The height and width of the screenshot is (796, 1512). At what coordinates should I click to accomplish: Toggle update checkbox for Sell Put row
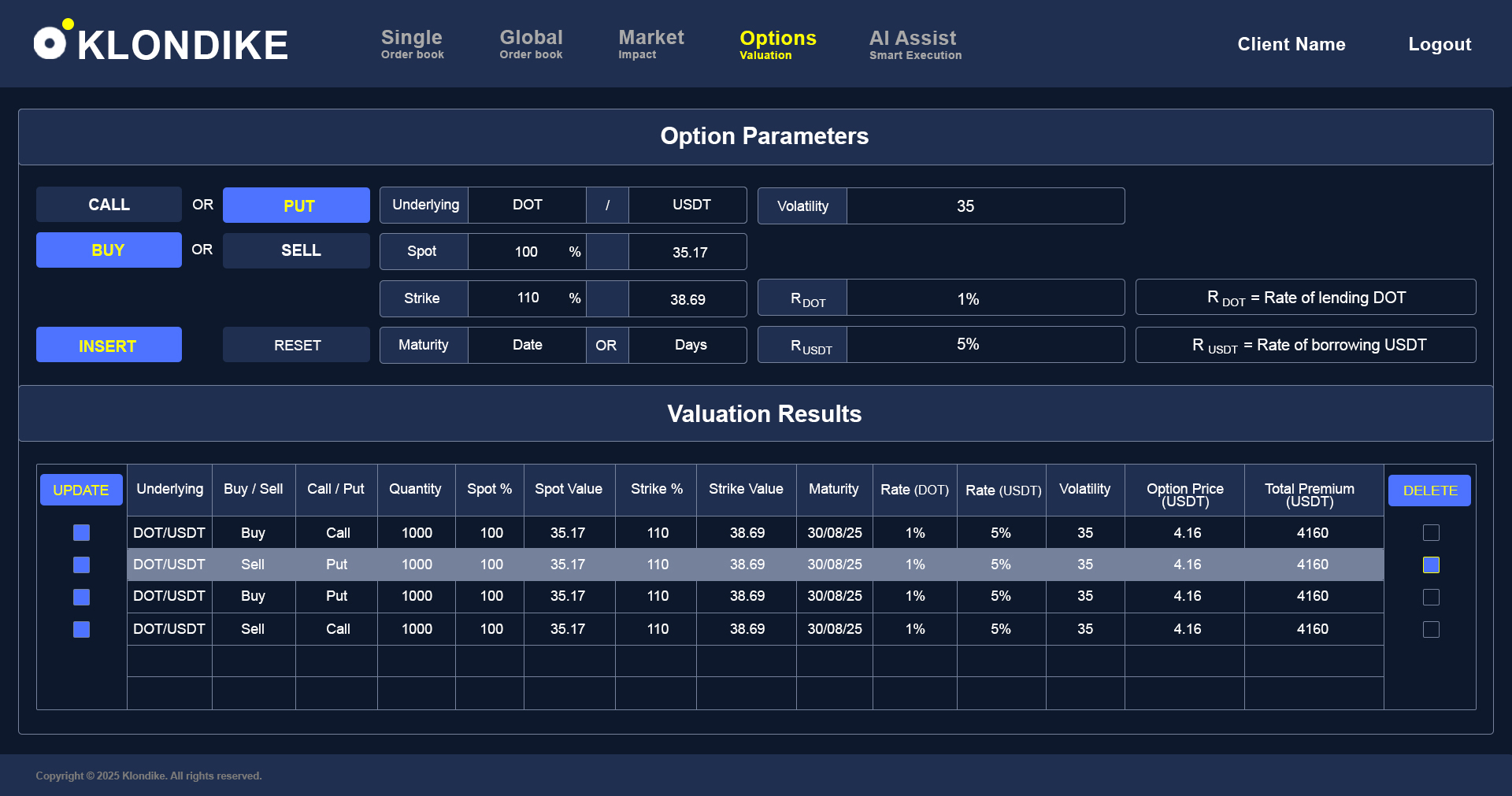[x=81, y=565]
